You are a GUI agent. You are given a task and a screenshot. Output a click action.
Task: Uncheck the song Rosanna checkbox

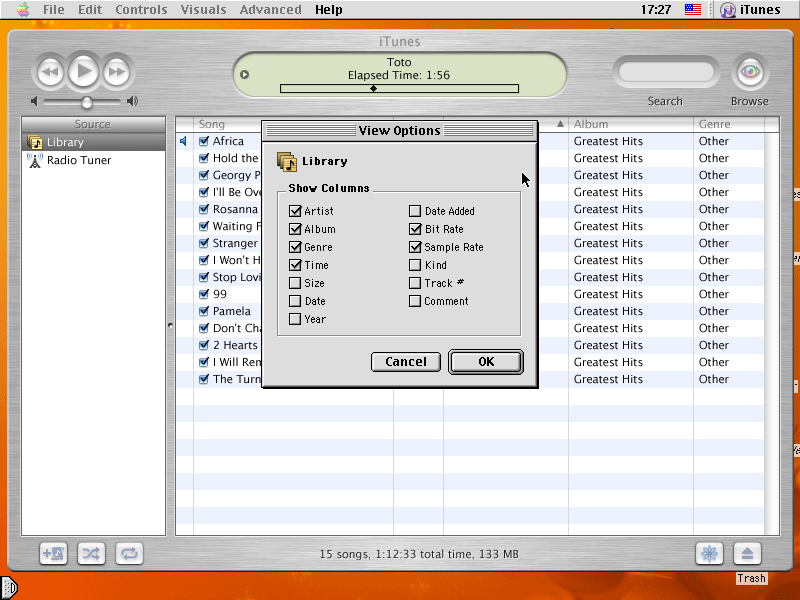tap(204, 209)
